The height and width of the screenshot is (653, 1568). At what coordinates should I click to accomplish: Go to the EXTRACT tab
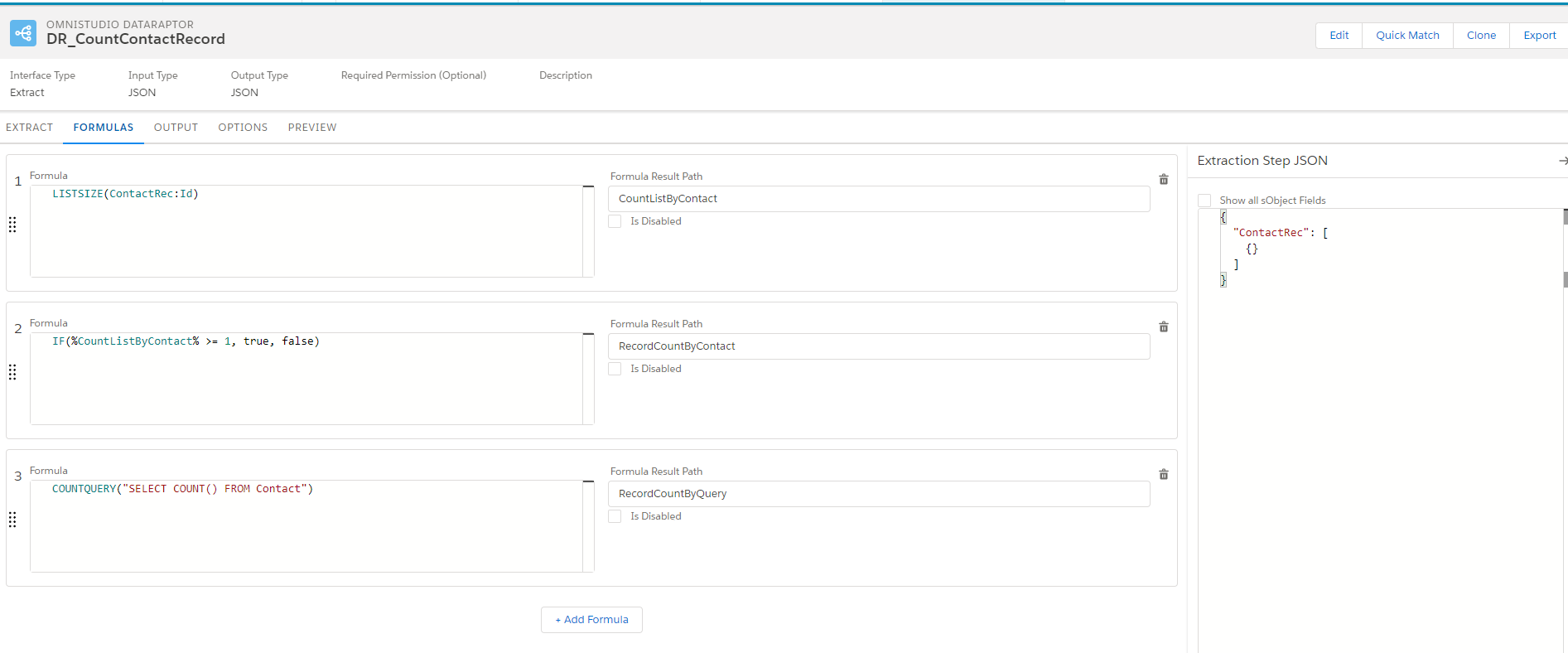pos(30,128)
